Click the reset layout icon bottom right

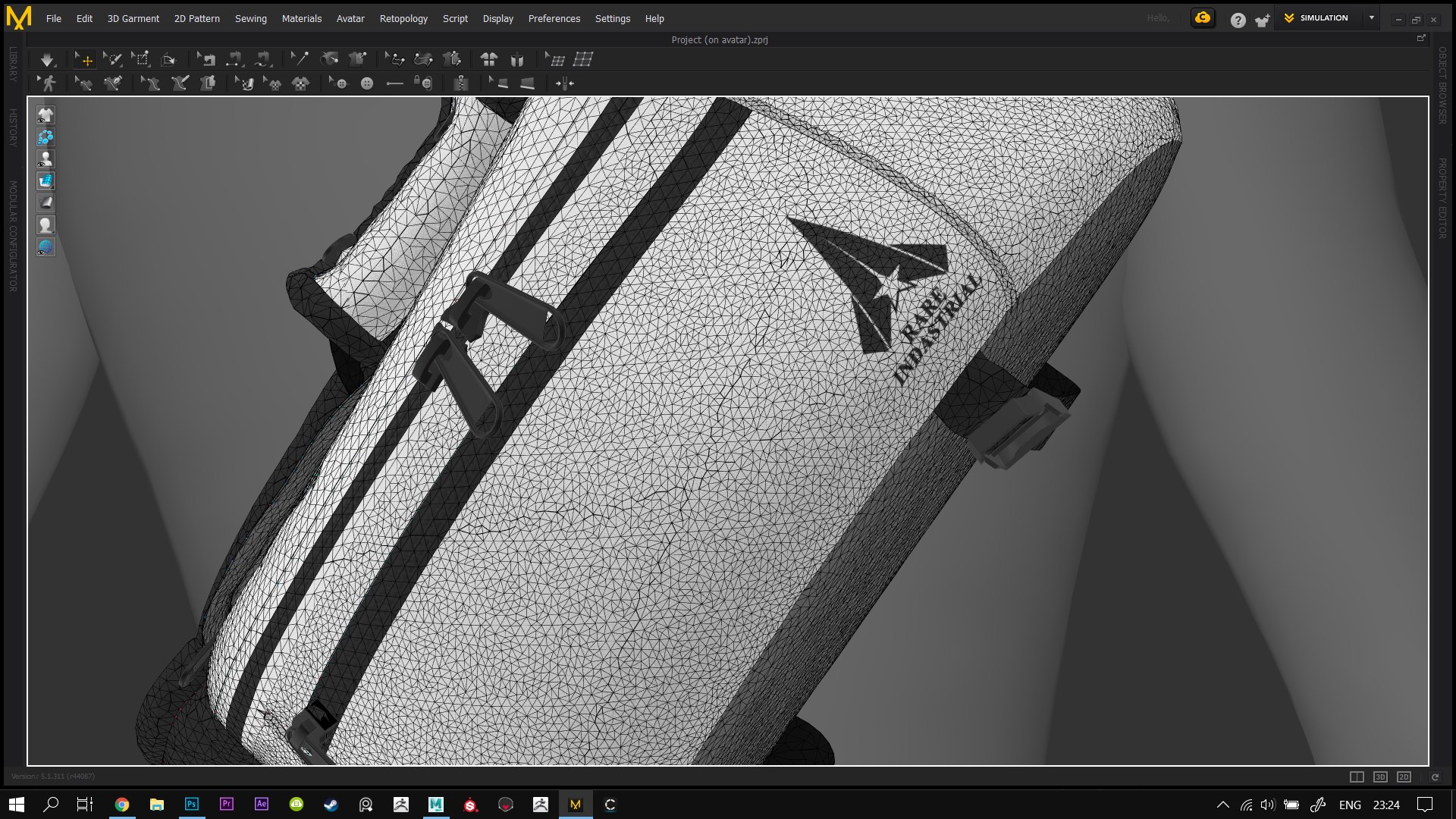tap(1435, 777)
